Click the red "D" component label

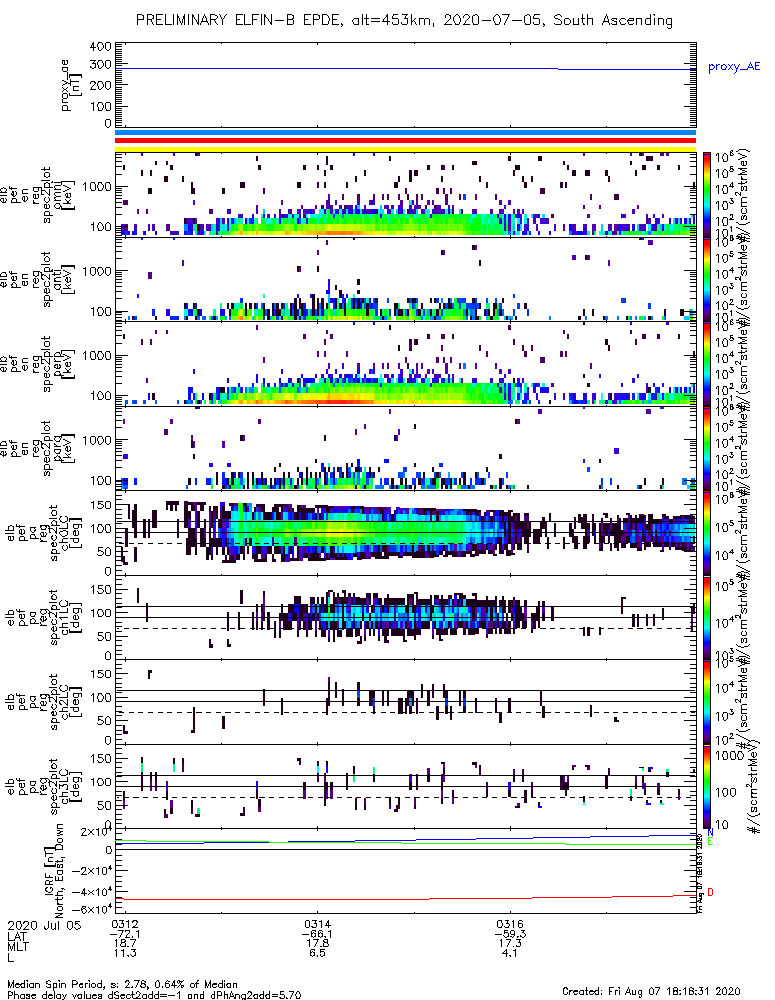(711, 892)
